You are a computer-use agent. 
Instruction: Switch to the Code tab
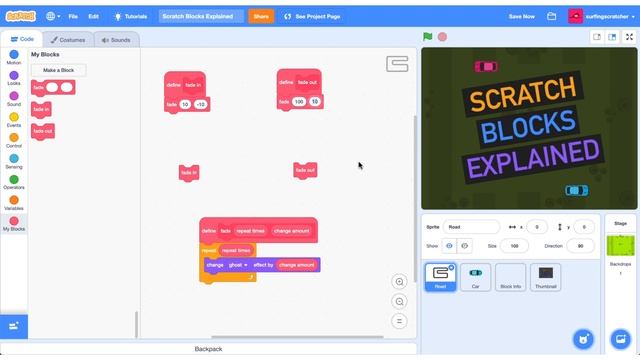click(22, 39)
